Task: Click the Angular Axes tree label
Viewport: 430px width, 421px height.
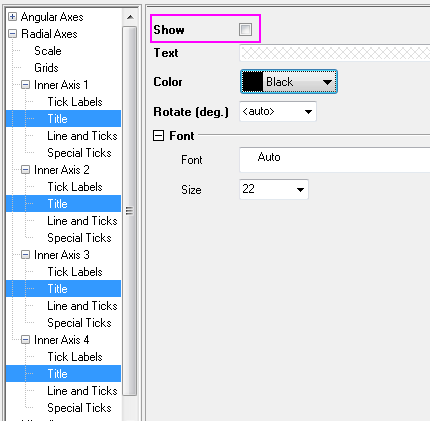Action: (x=52, y=17)
